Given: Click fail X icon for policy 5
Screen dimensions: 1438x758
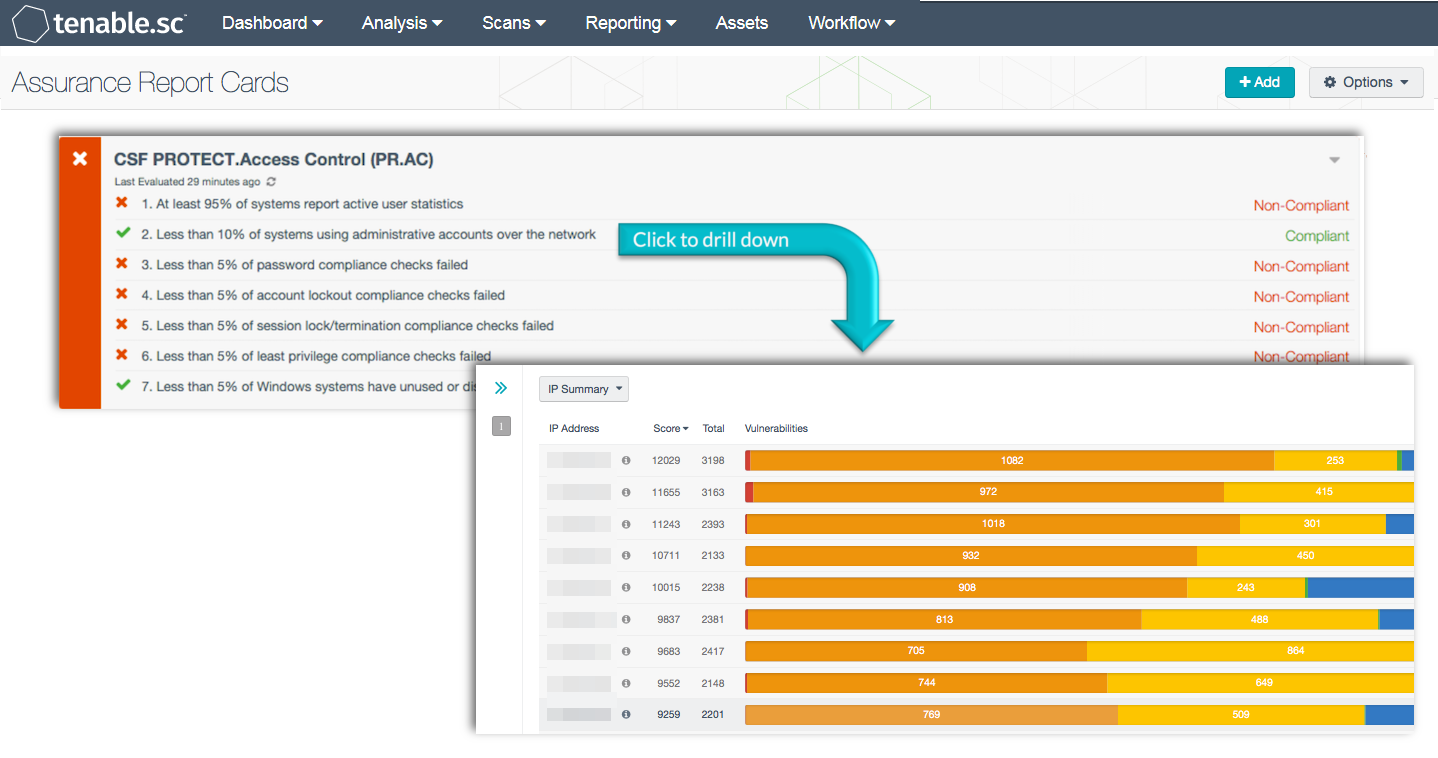Looking at the screenshot, I should [122, 324].
